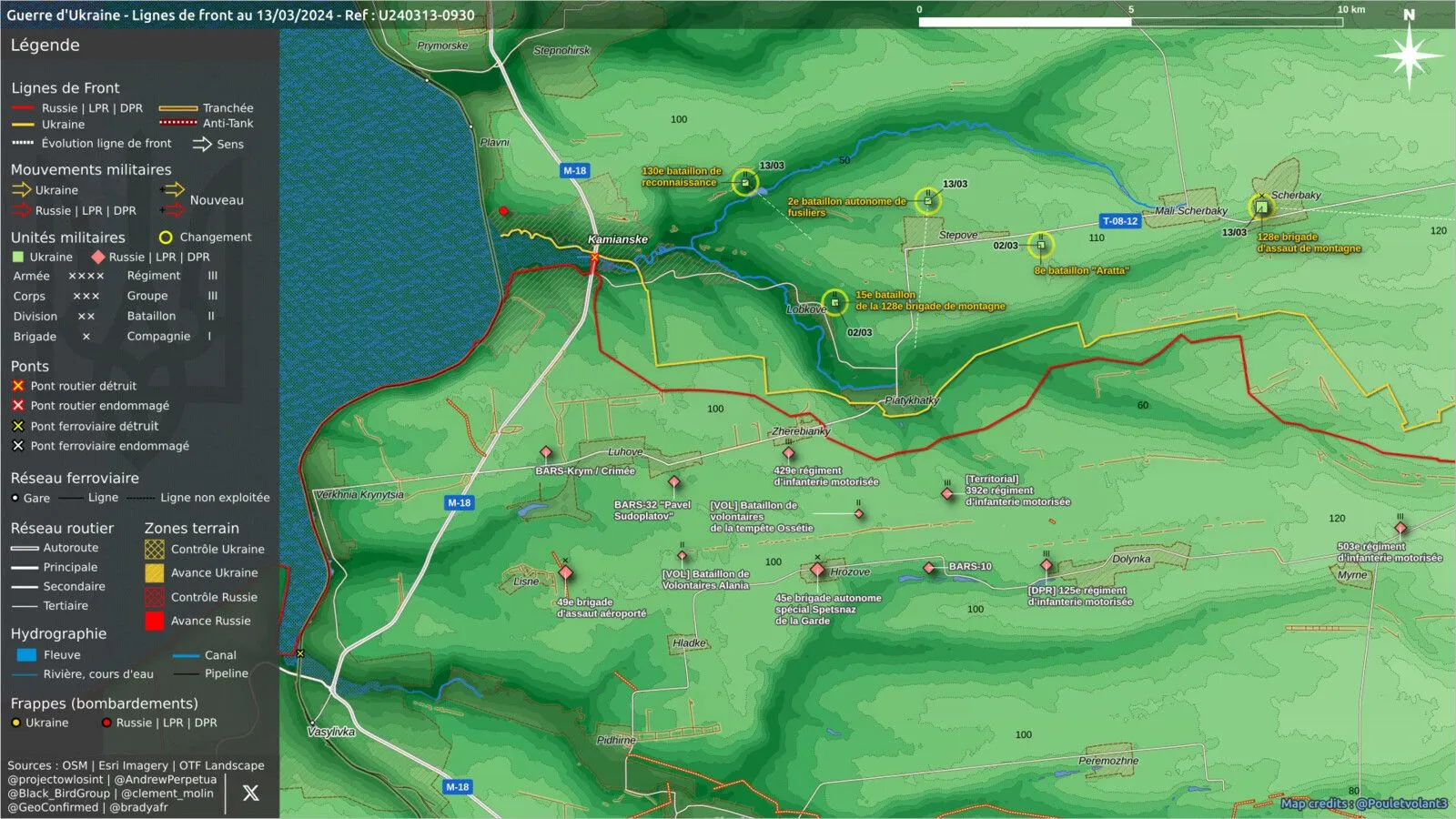Click the Vasylivka town label
1456x819 pixels.
(x=331, y=732)
